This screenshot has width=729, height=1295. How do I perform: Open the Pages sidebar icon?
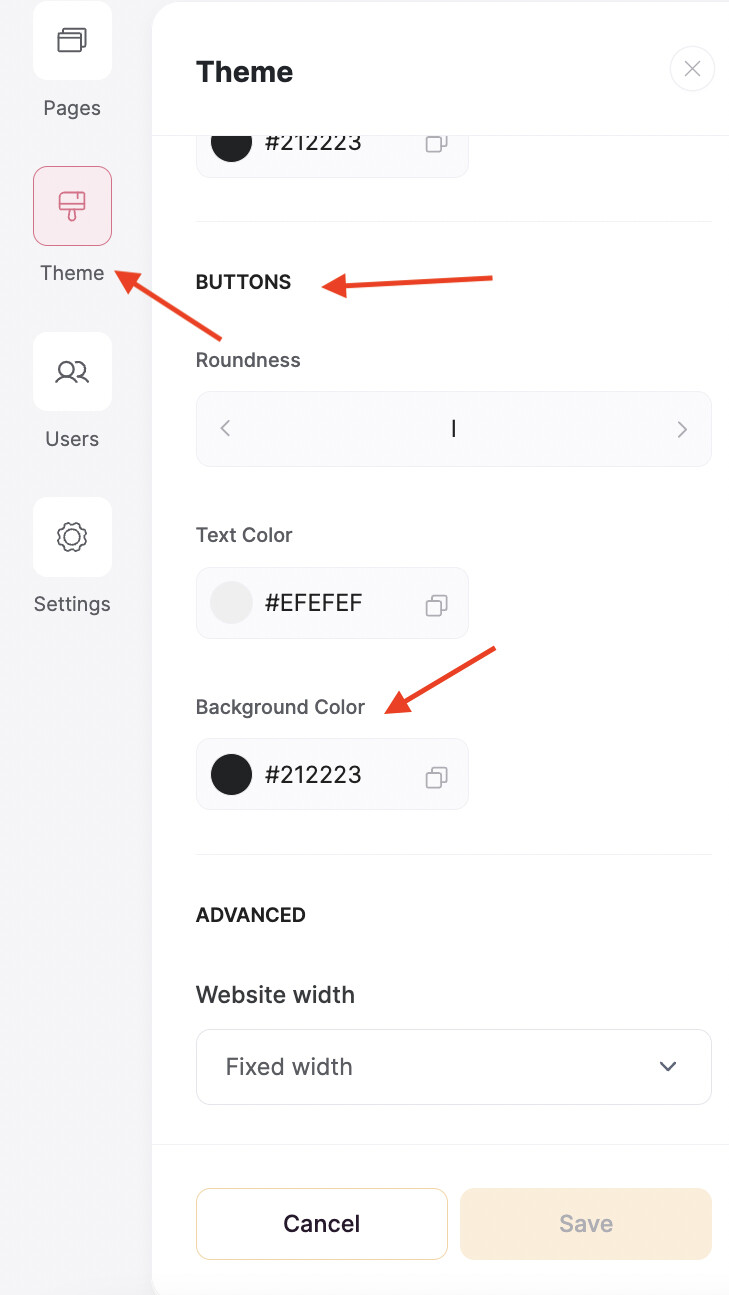72,41
